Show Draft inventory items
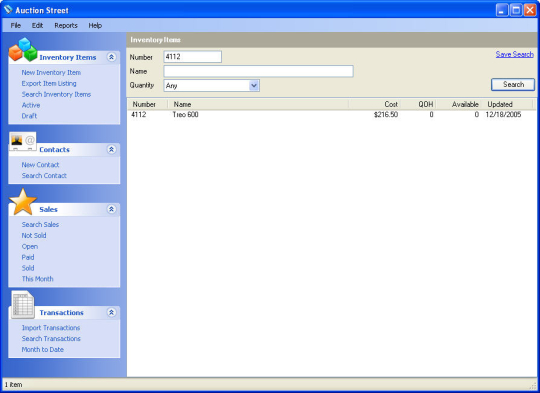Viewport: 540px width, 393px height. [29, 116]
